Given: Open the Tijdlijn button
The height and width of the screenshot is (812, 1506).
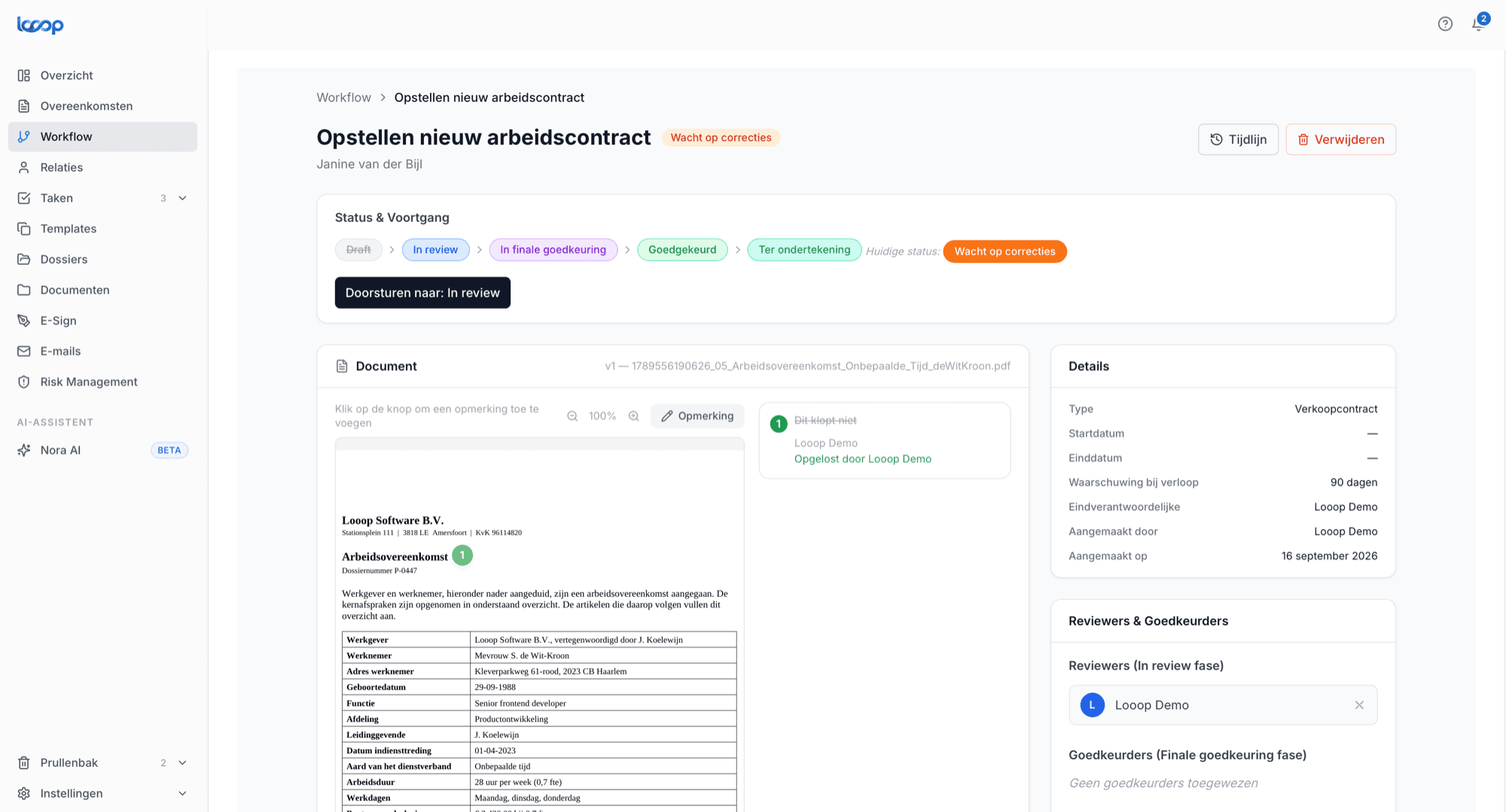Looking at the screenshot, I should coord(1238,139).
